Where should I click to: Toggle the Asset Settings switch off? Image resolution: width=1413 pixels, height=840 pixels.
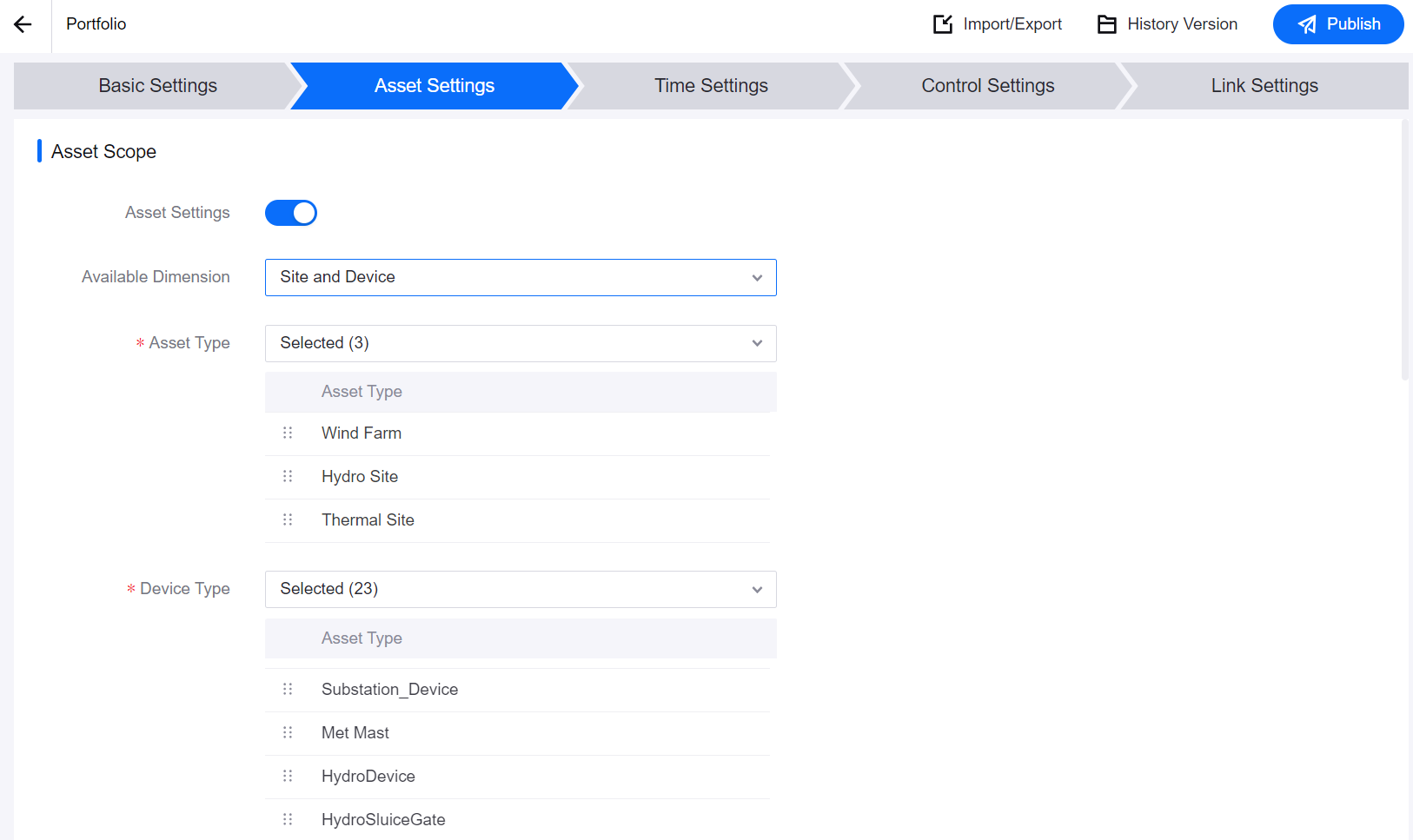click(291, 213)
